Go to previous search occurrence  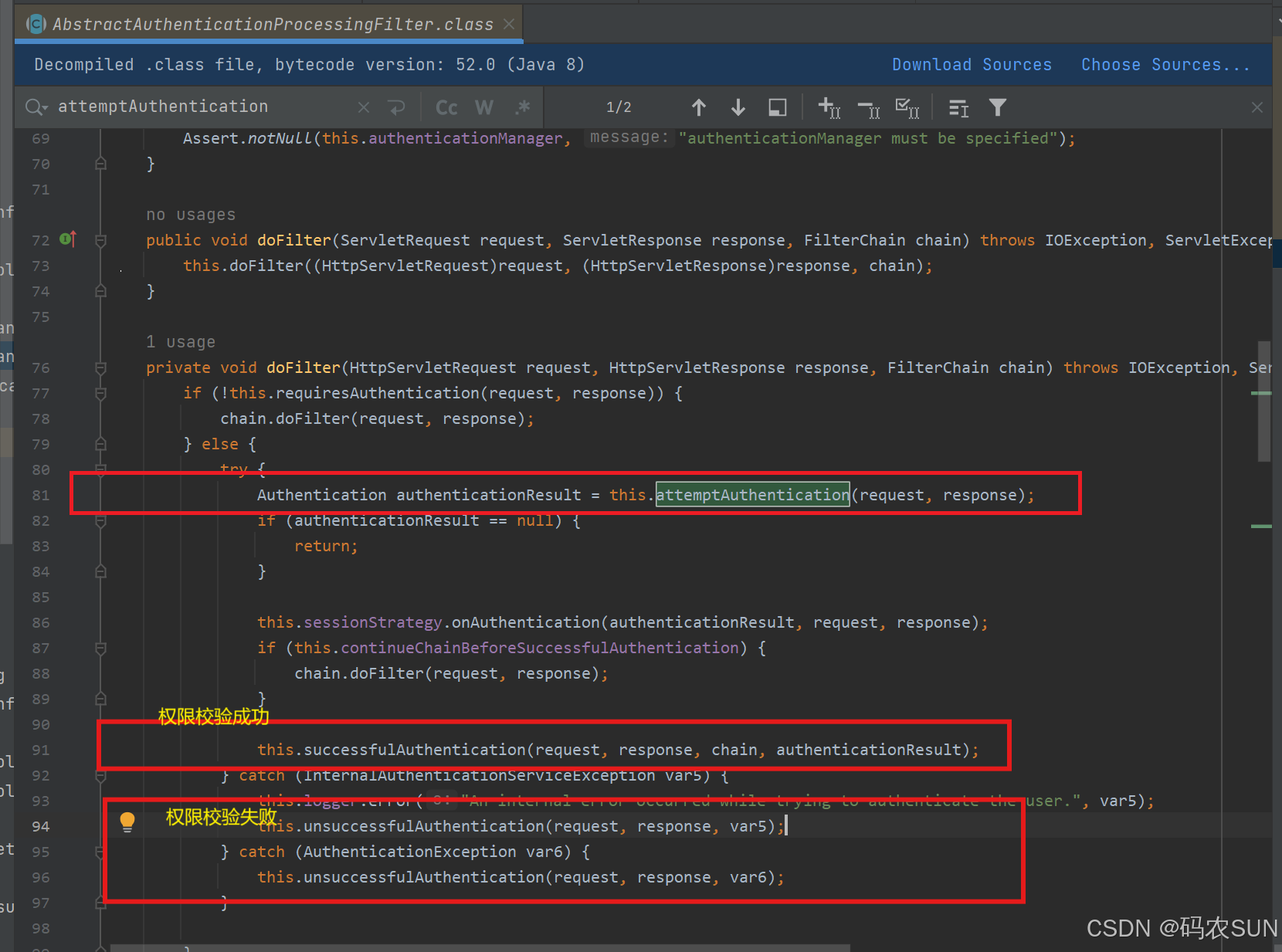[699, 107]
